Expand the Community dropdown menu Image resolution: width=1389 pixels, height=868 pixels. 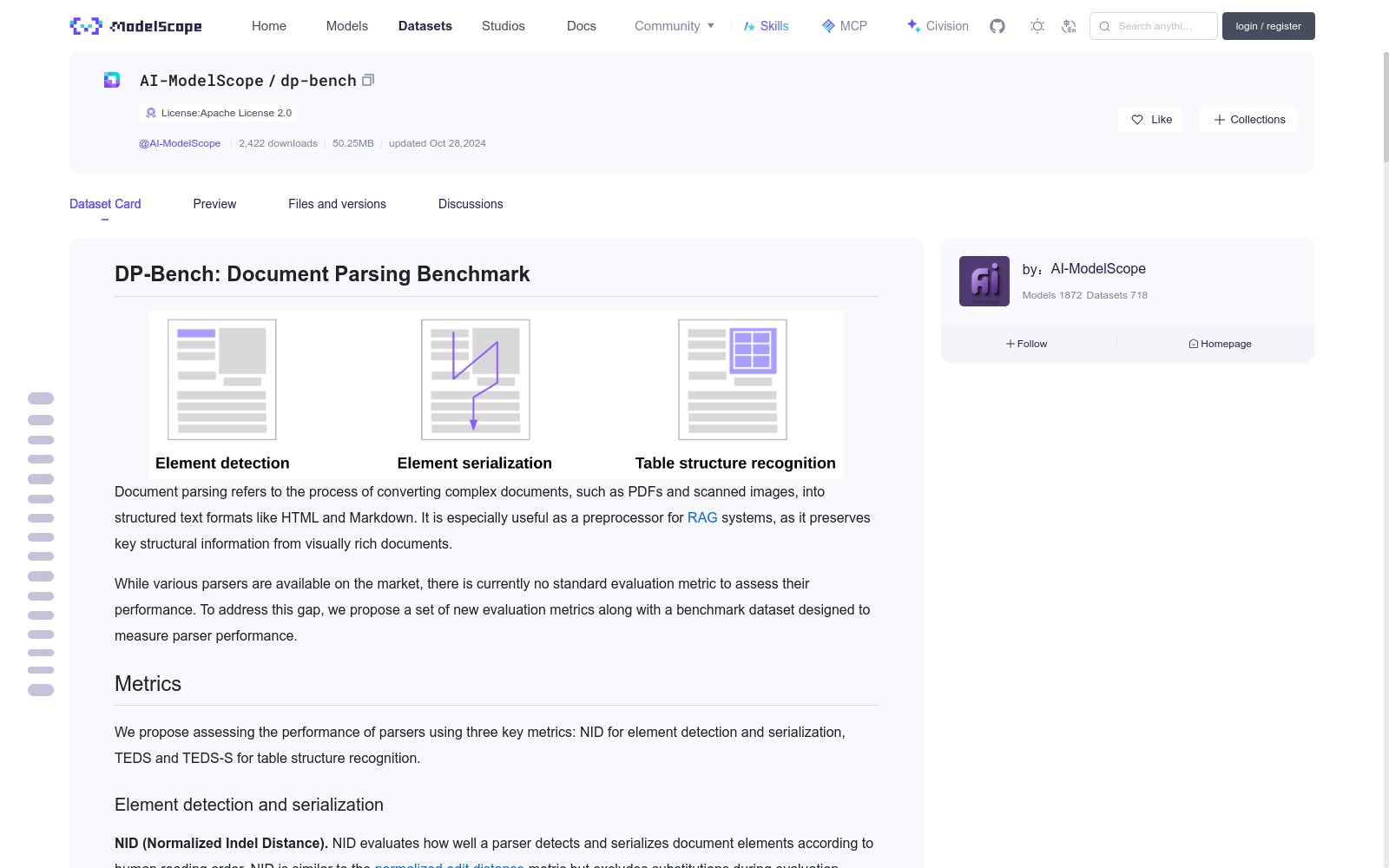pyautogui.click(x=675, y=26)
